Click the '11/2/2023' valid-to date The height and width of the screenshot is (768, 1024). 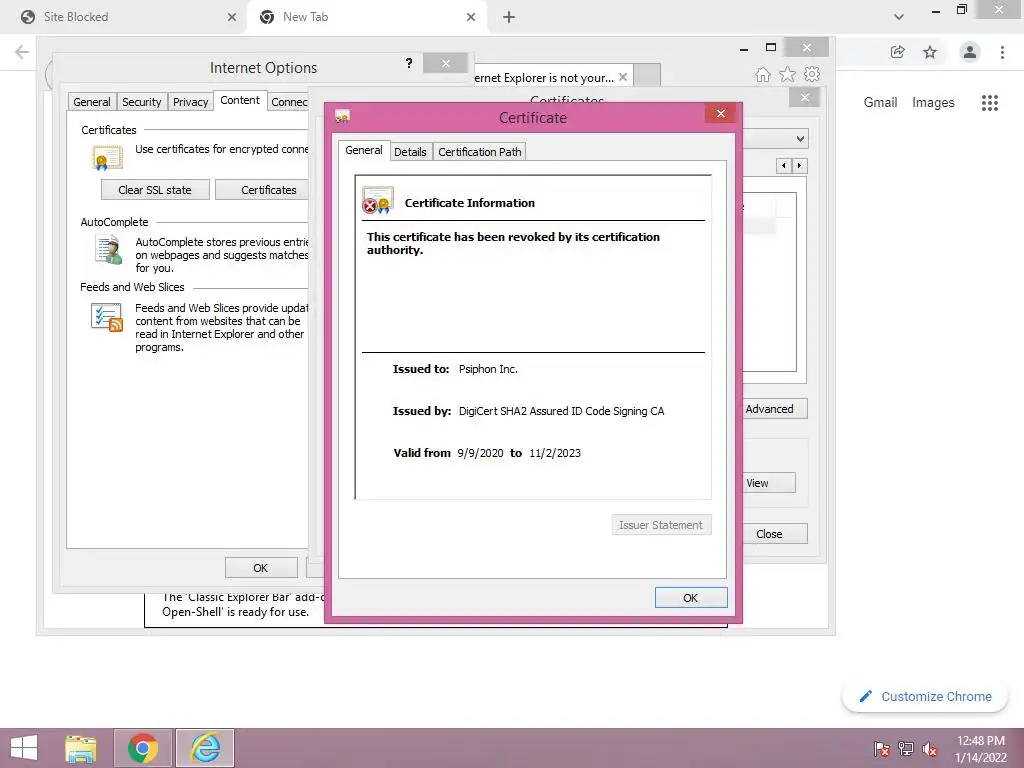point(554,453)
